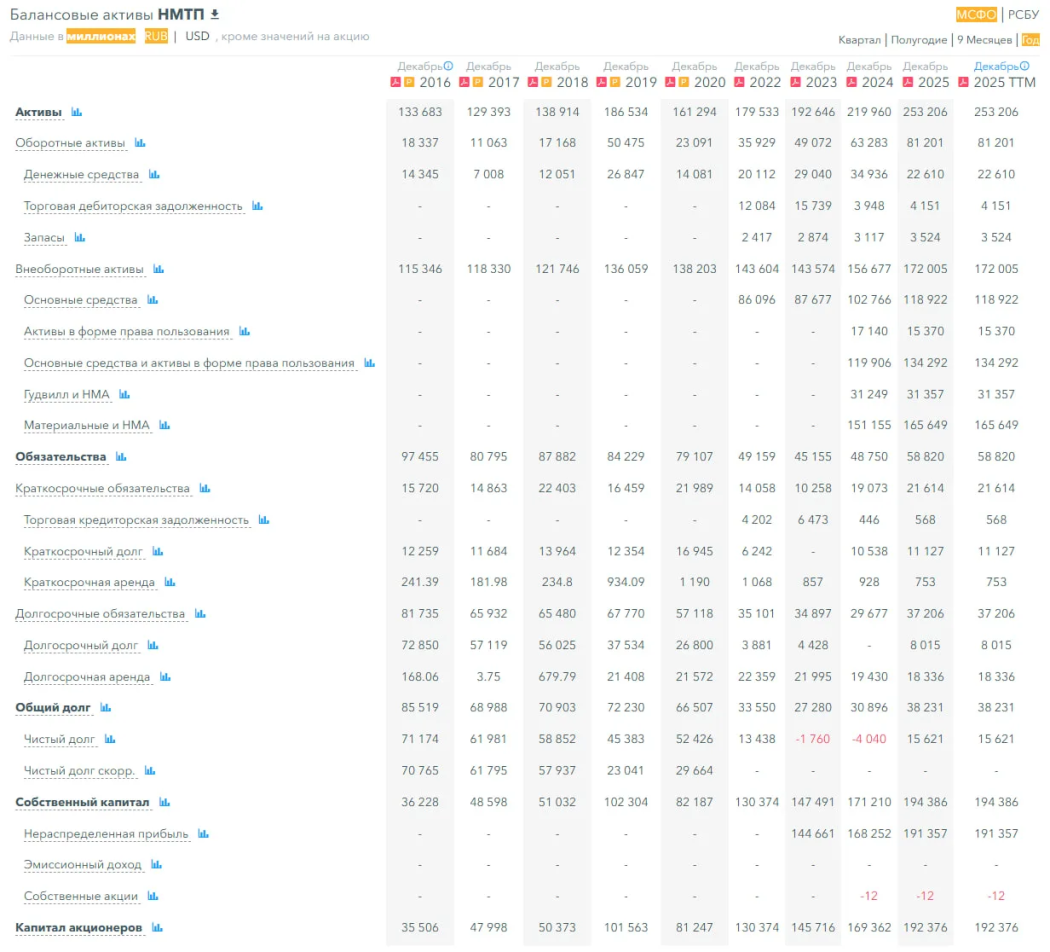
Task: Switch period to Квартал
Action: 859,40
